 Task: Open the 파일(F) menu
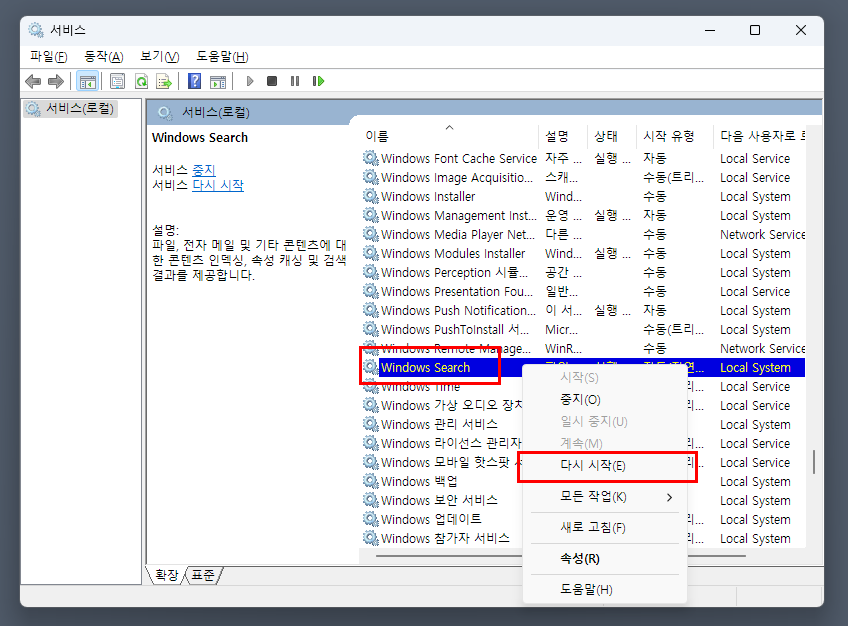coord(49,56)
